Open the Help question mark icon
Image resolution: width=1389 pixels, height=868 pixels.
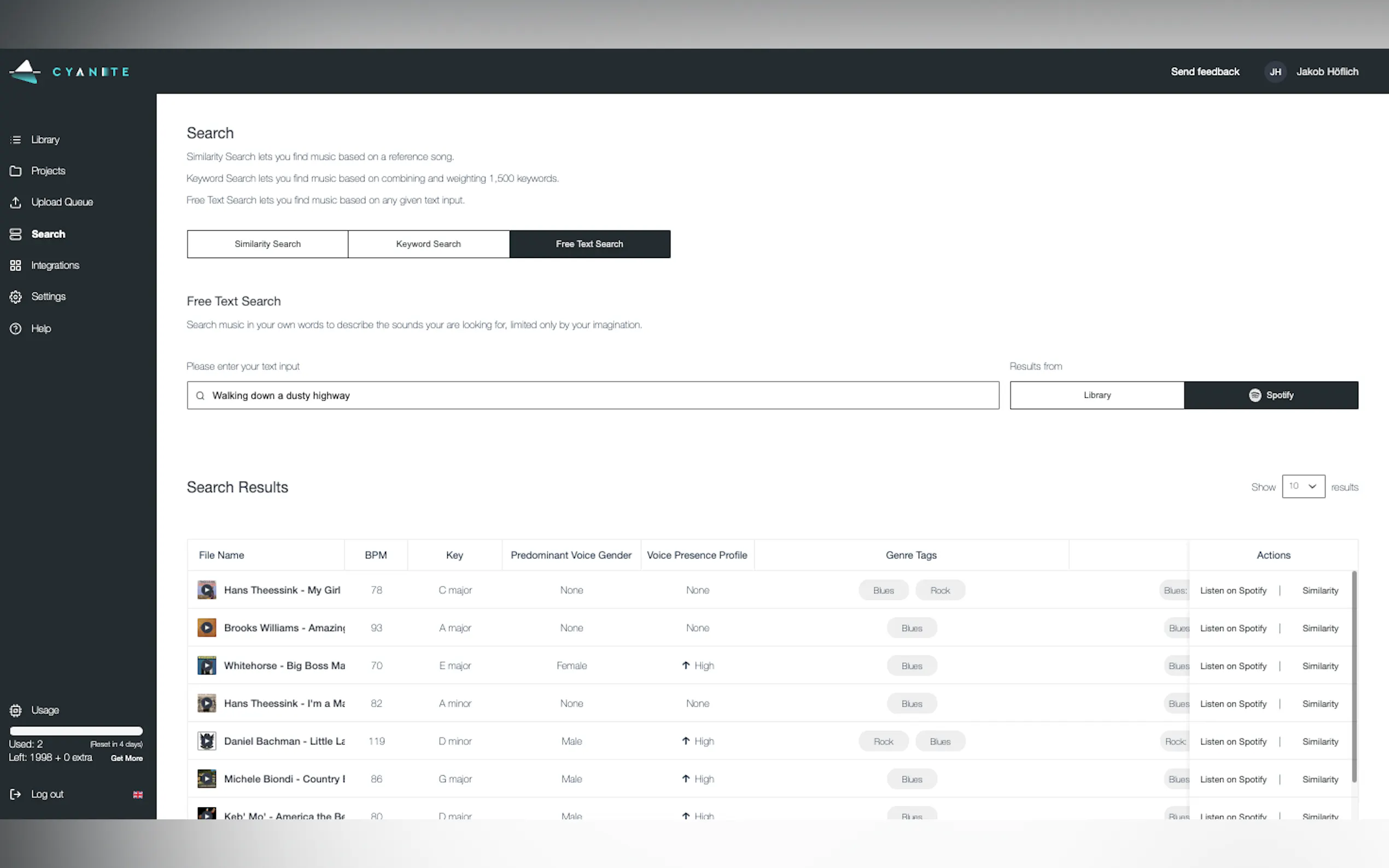tap(15, 329)
